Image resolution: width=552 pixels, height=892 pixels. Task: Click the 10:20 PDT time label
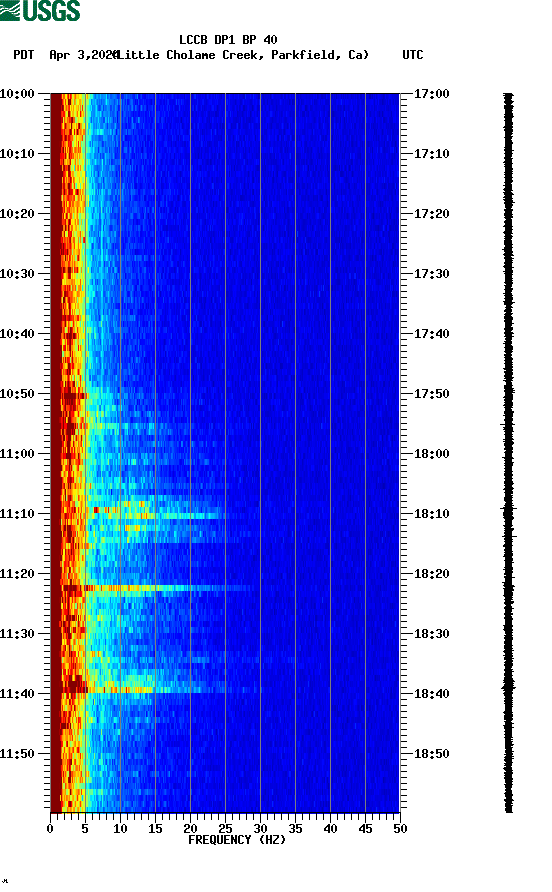click(17, 214)
